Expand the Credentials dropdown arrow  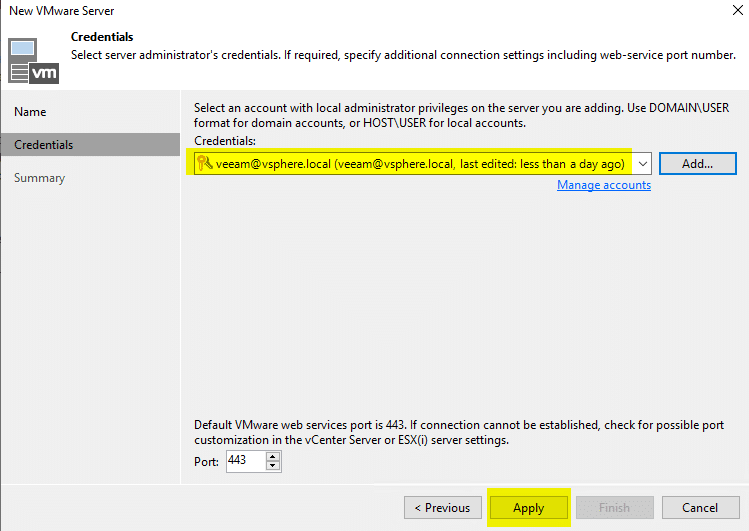coord(642,164)
